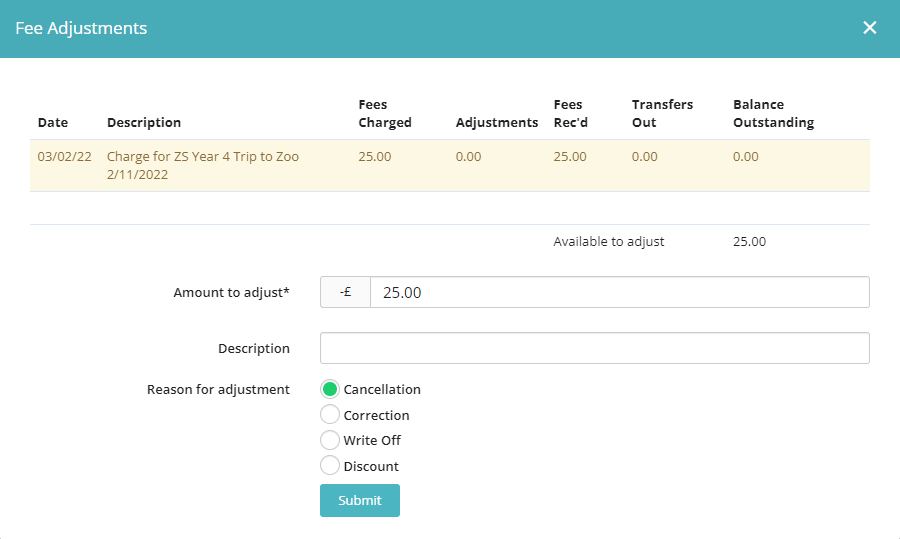Select the Write Off reason option

coord(330,440)
